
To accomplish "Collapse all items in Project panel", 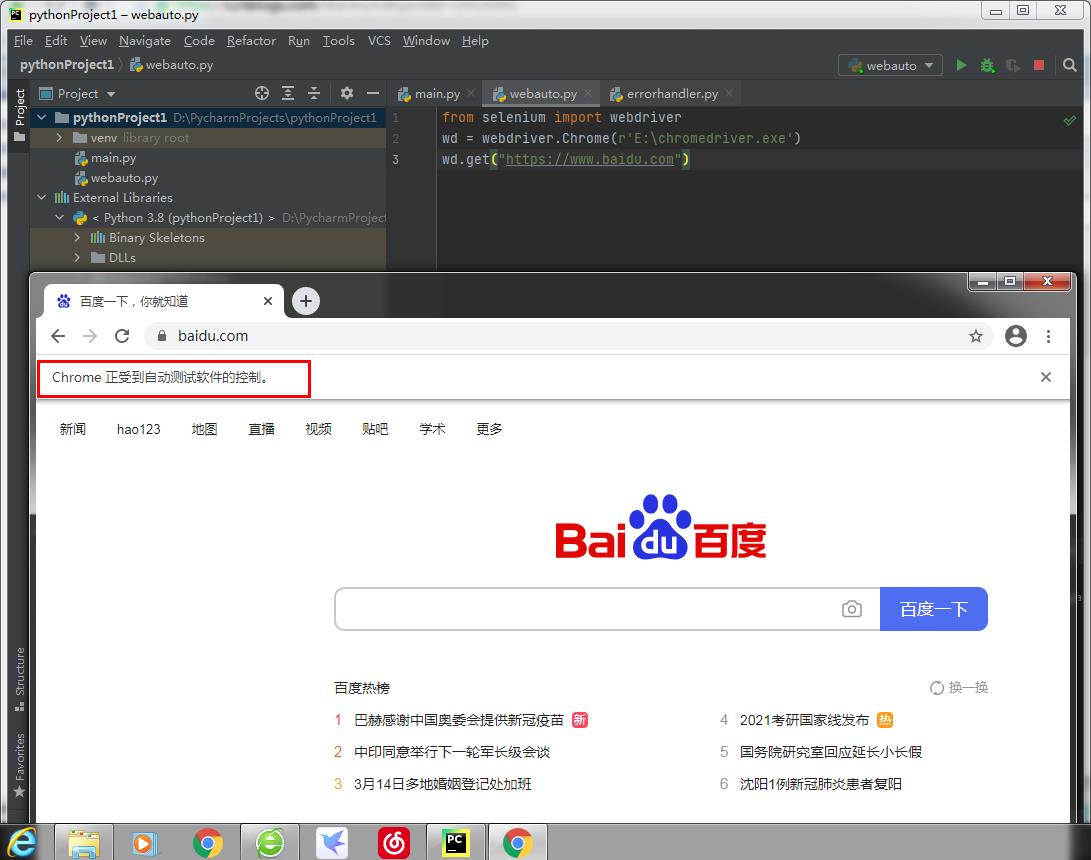I will pyautogui.click(x=314, y=93).
